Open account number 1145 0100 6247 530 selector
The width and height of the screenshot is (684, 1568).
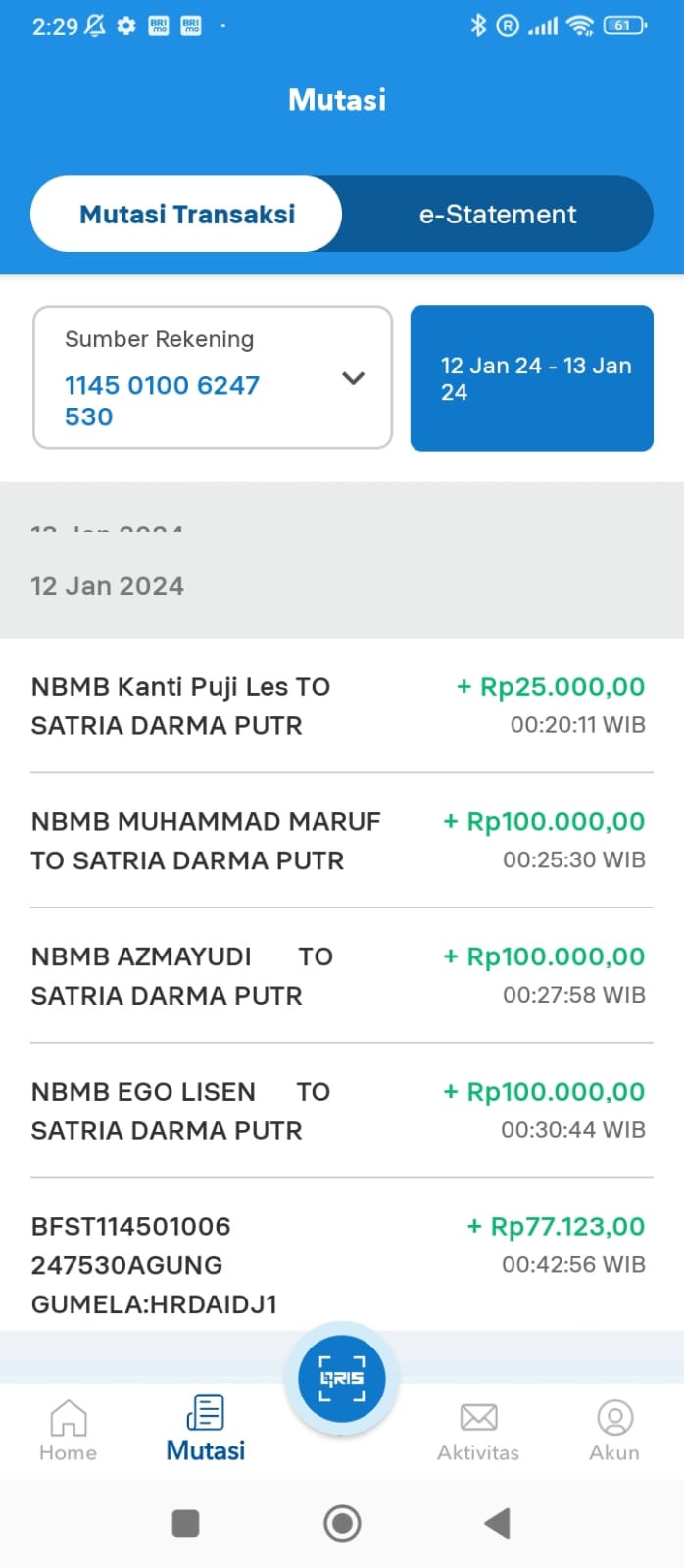click(x=162, y=400)
